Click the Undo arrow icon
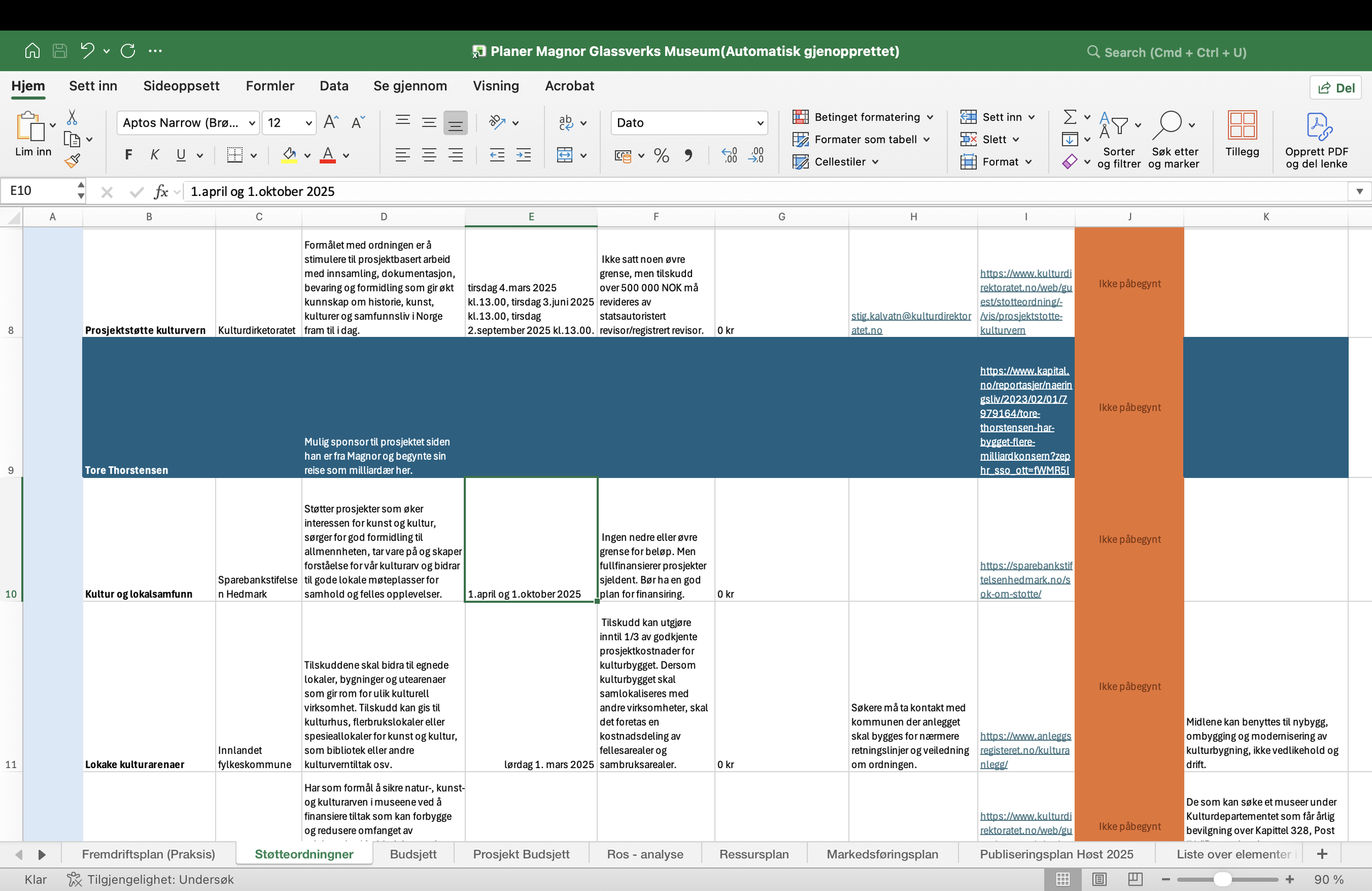Image resolution: width=1372 pixels, height=891 pixels. tap(87, 50)
